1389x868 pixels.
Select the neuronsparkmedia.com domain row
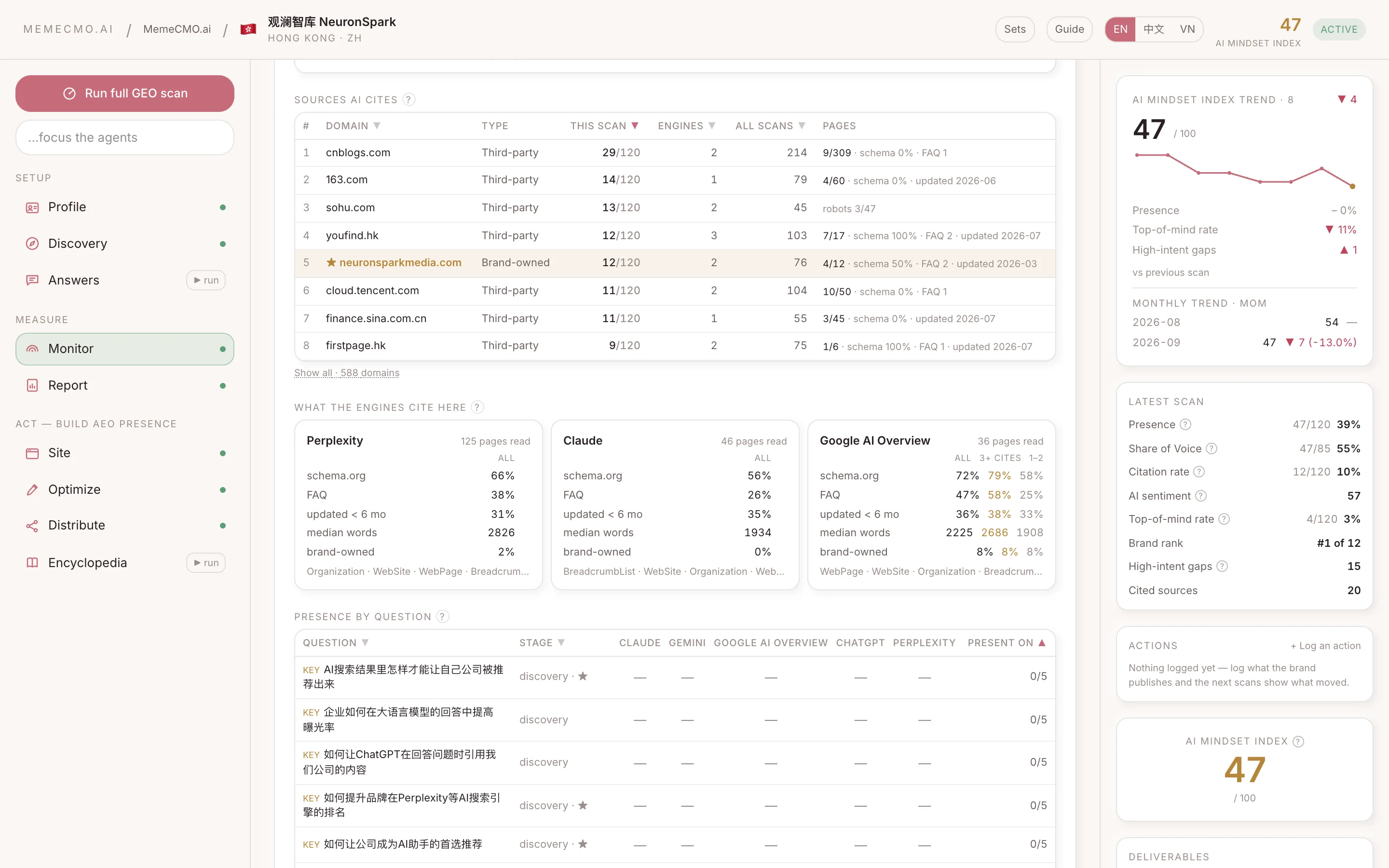[674, 263]
